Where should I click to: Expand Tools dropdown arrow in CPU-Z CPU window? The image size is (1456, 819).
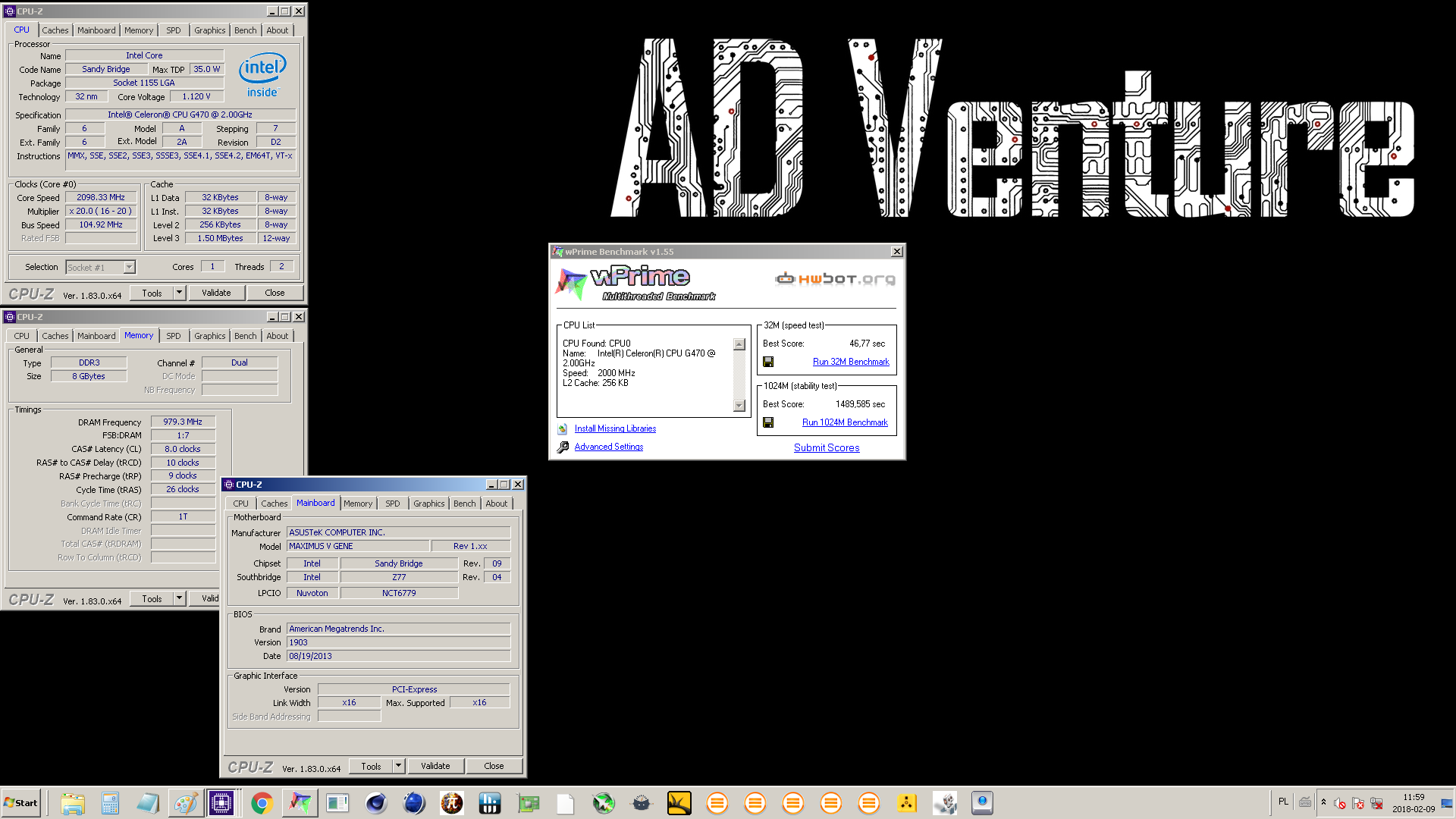[180, 293]
